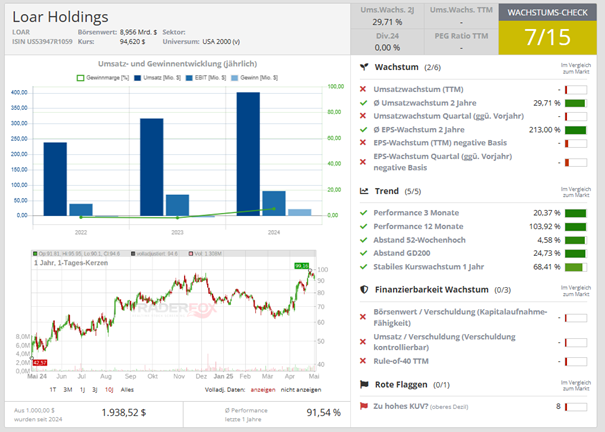Click the 2024 Umsatz dark blue bar
The image size is (605, 432).
click(248, 154)
